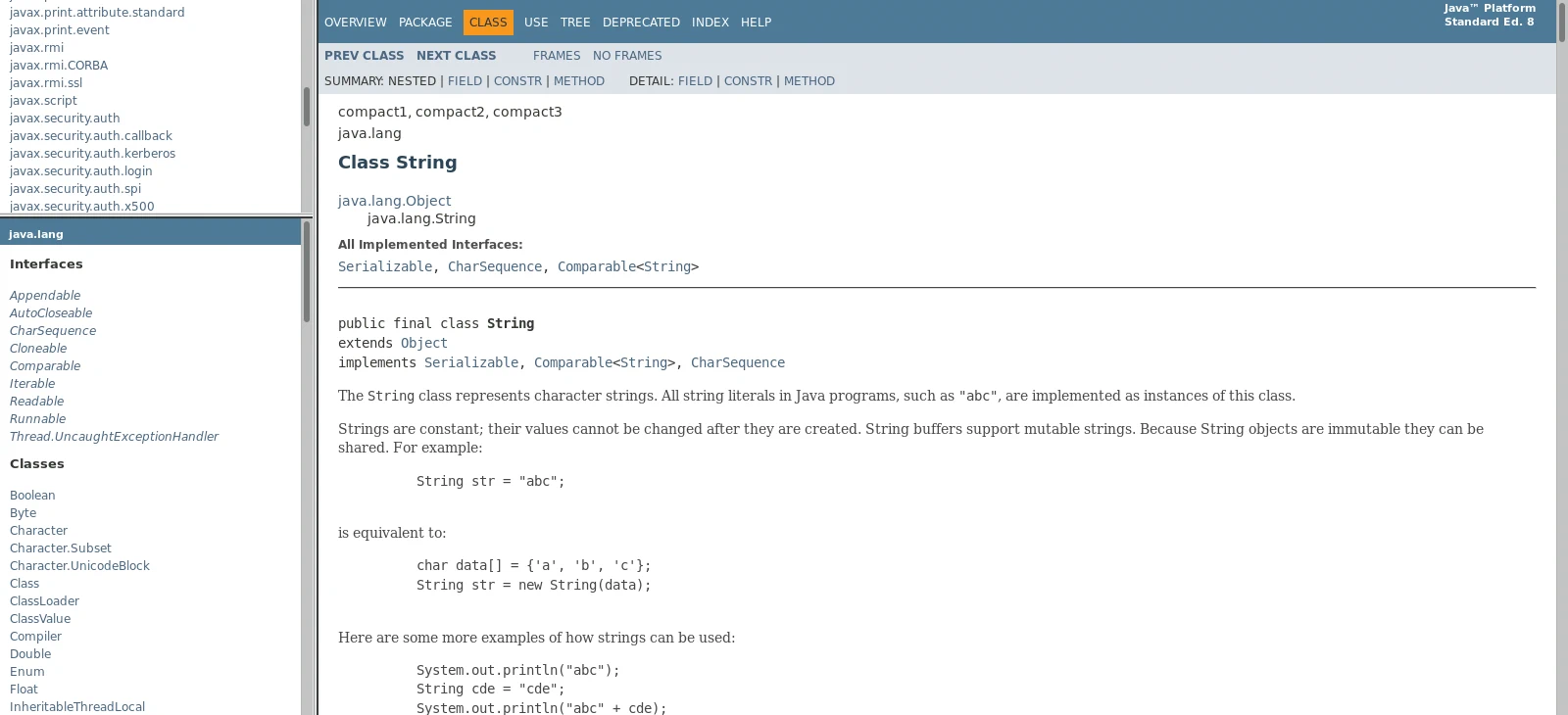The image size is (1568, 715).
Task: Open the Appendable interface in the sidebar
Action: (x=45, y=296)
